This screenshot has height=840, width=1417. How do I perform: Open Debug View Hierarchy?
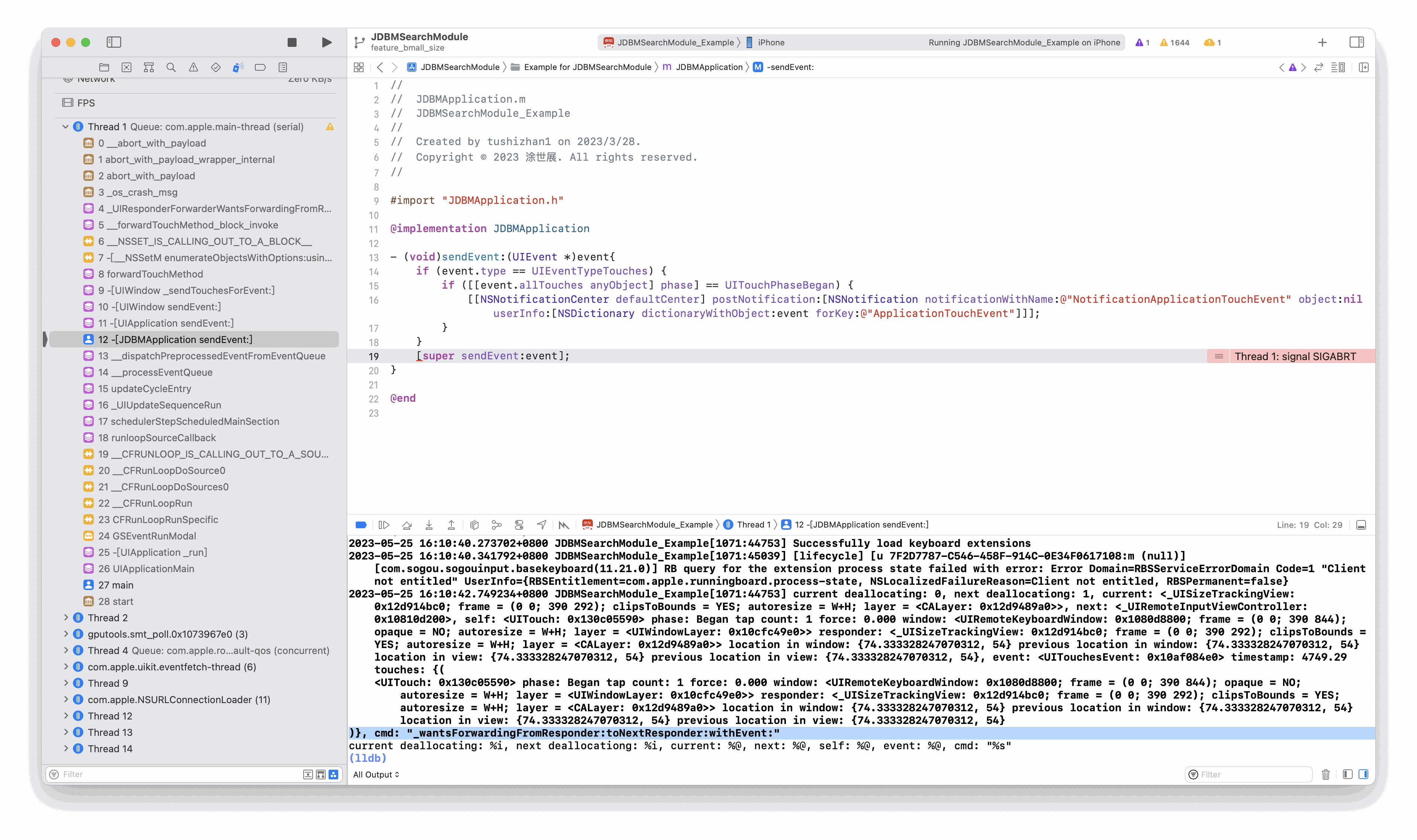(x=474, y=525)
